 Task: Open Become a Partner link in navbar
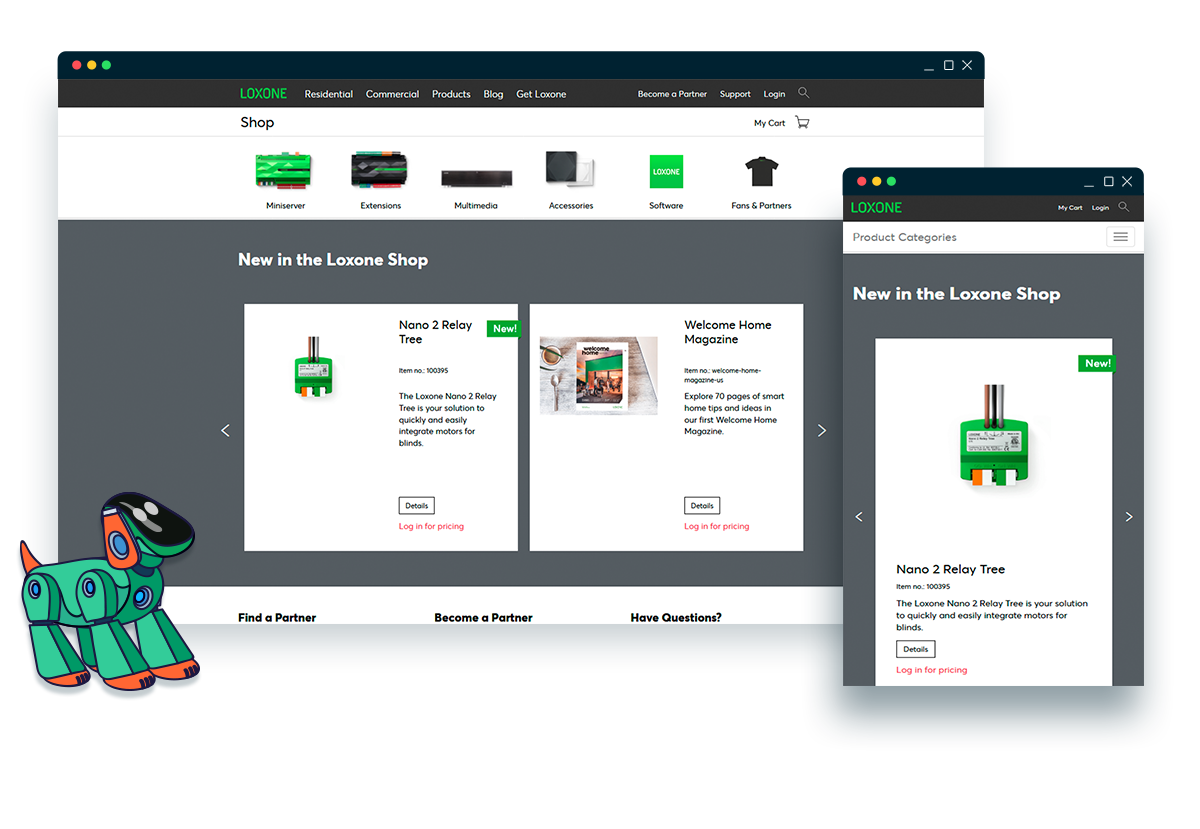tap(672, 94)
